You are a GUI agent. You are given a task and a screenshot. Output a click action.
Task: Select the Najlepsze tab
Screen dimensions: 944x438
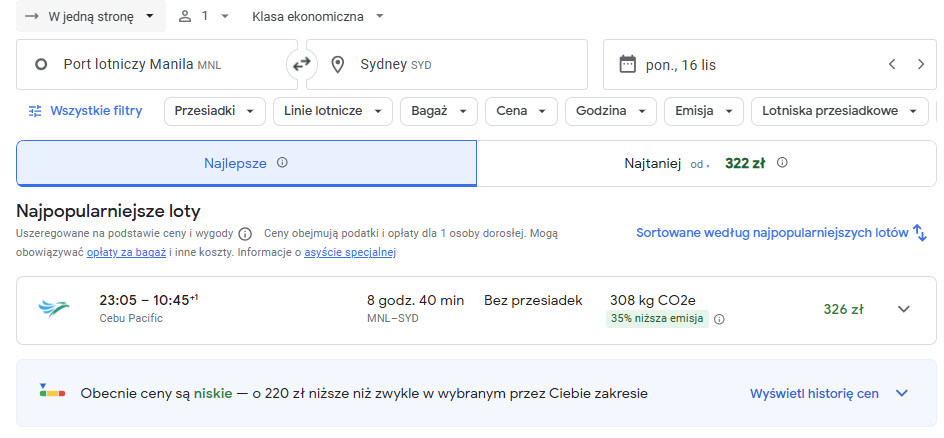[246, 163]
